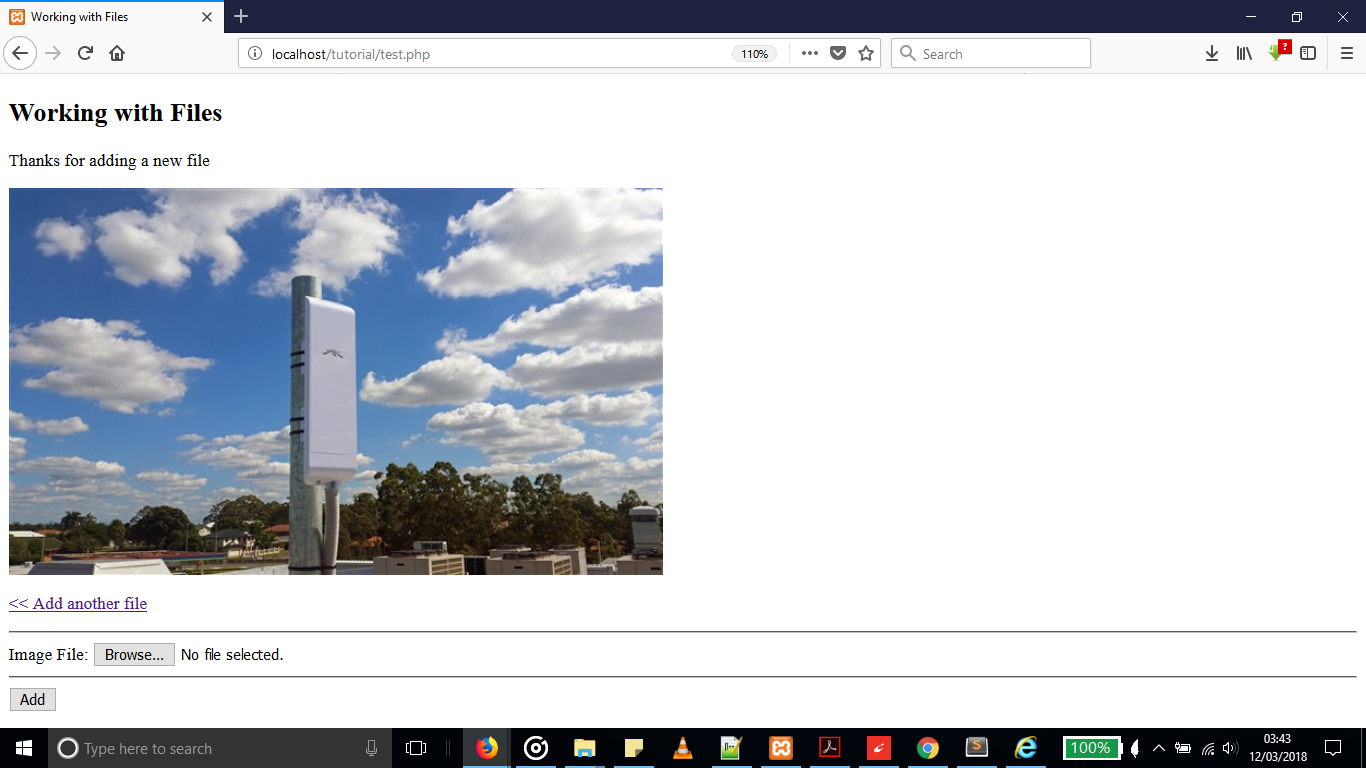Open Sublime Text from the taskbar

coord(977,748)
